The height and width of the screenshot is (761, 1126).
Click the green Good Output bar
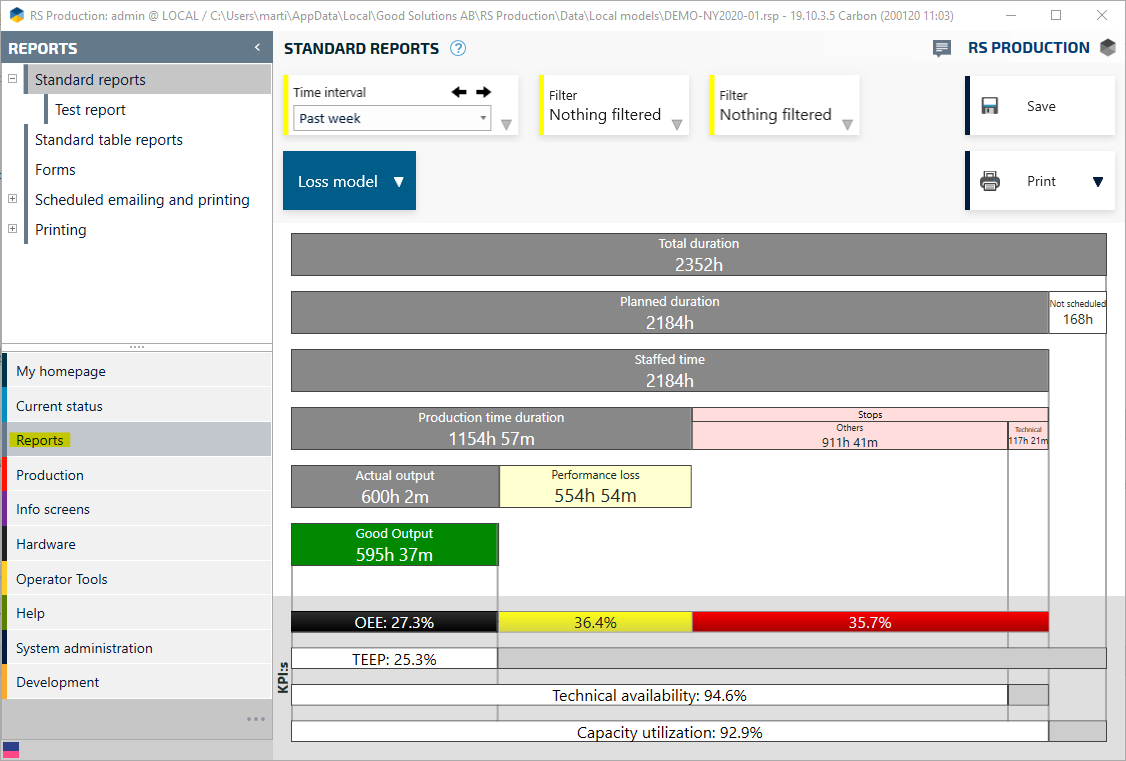coord(394,544)
